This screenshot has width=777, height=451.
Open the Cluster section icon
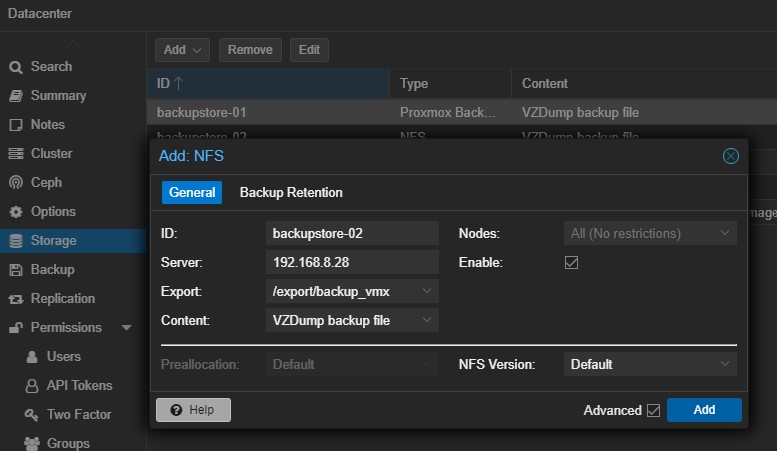[15, 154]
